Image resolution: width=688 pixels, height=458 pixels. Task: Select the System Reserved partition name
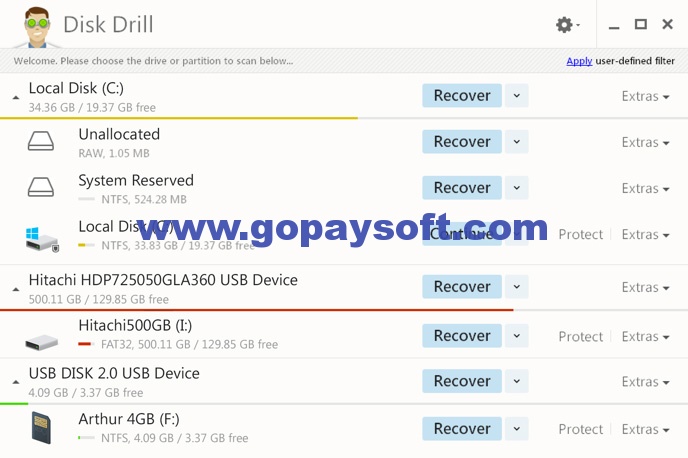(136, 180)
